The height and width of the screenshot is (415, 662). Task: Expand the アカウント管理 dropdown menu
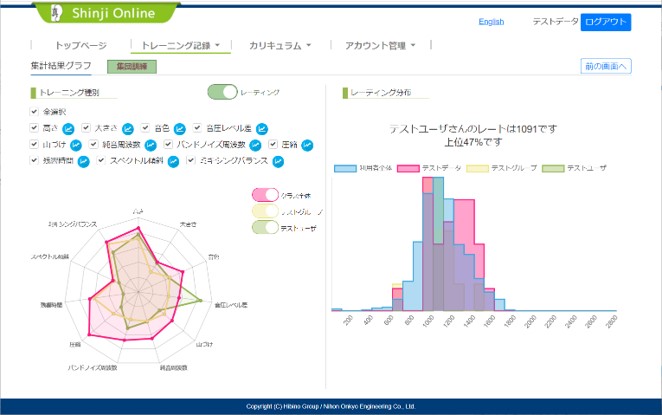pos(380,46)
